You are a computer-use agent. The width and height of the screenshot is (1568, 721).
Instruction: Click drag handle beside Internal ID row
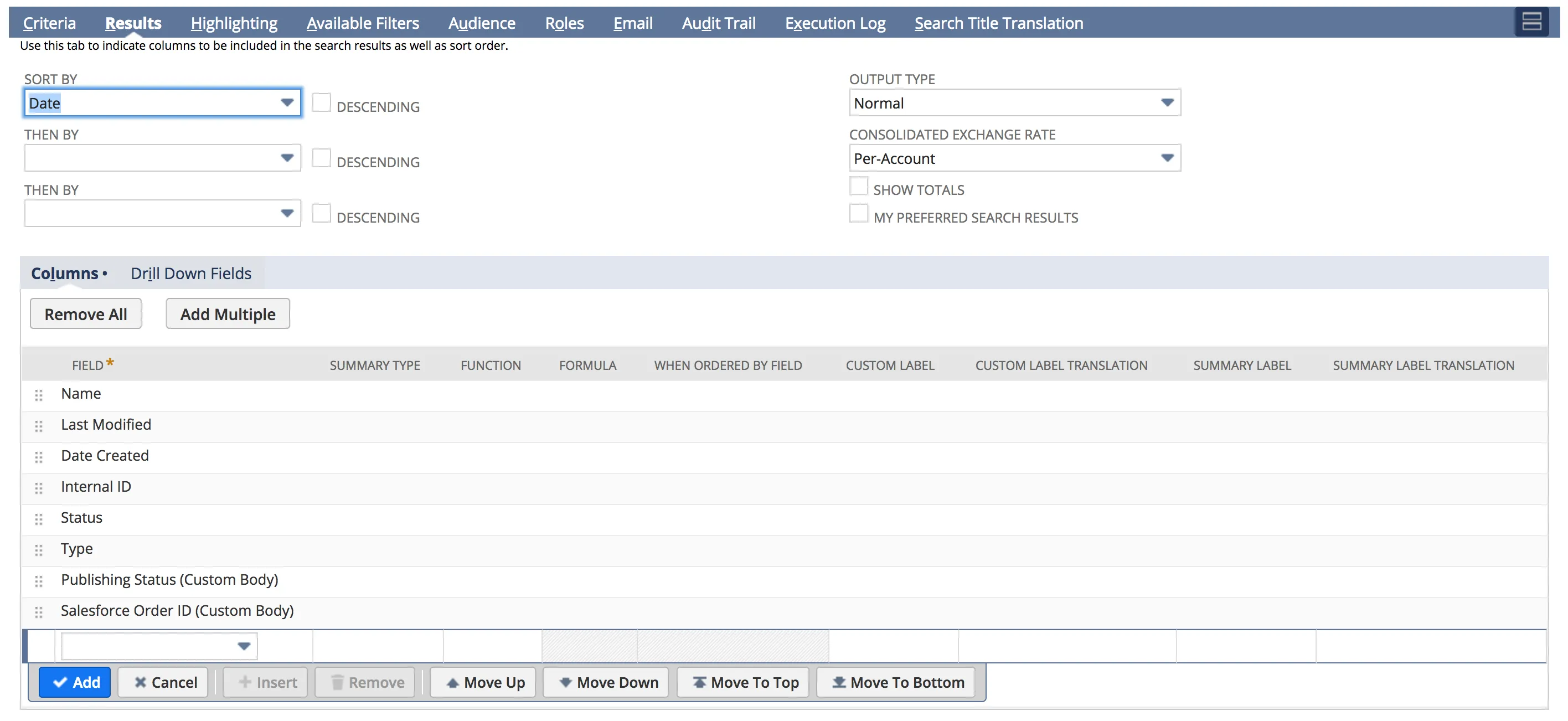[x=39, y=488]
